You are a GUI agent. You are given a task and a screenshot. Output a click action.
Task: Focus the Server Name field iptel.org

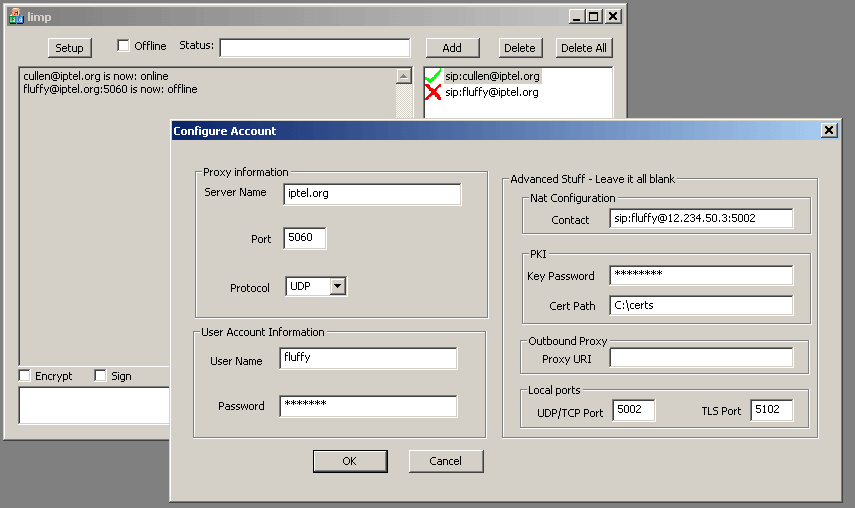click(372, 194)
